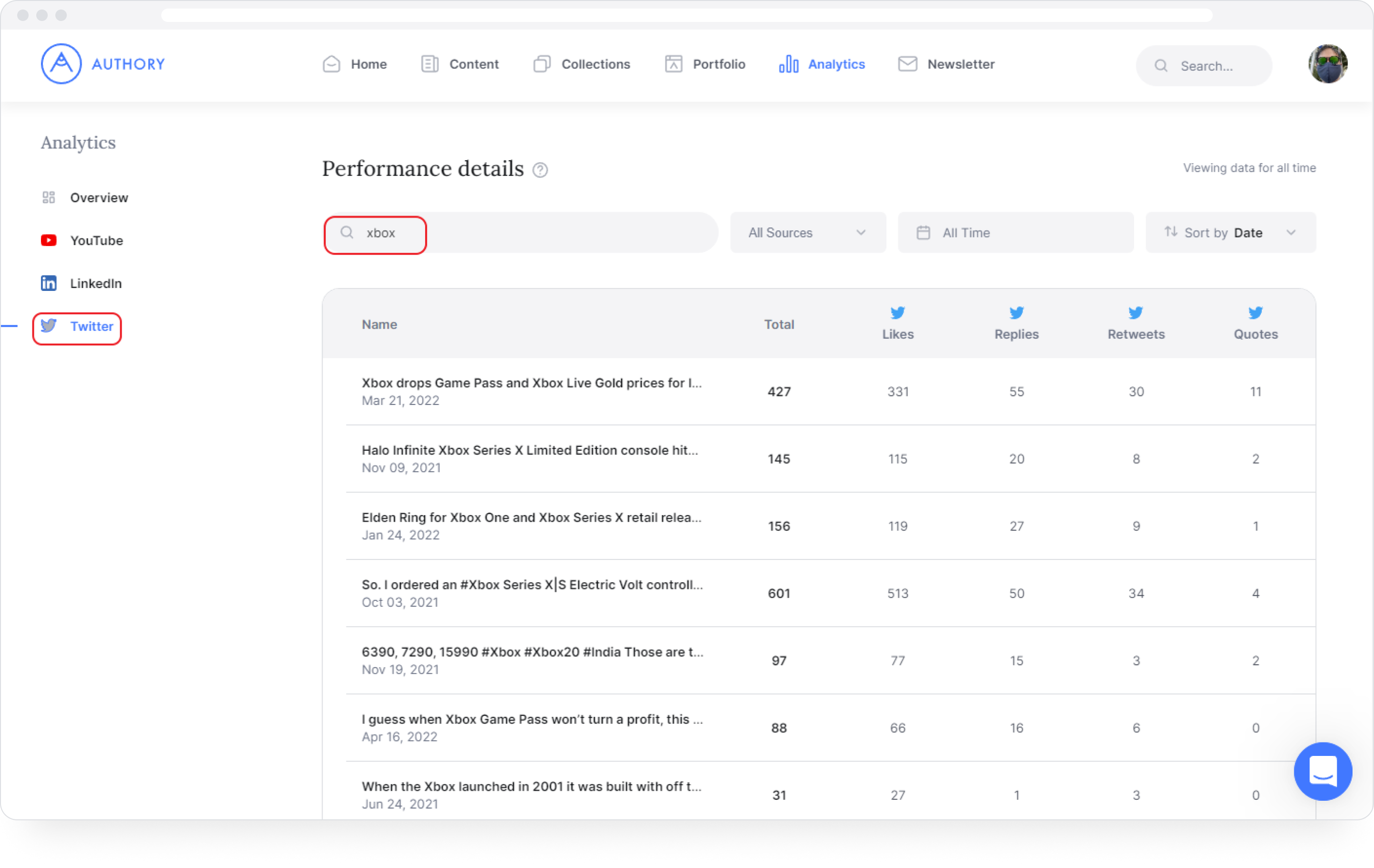Click the Retweets column header label
This screenshot has width=1374, height=868.
click(1135, 334)
